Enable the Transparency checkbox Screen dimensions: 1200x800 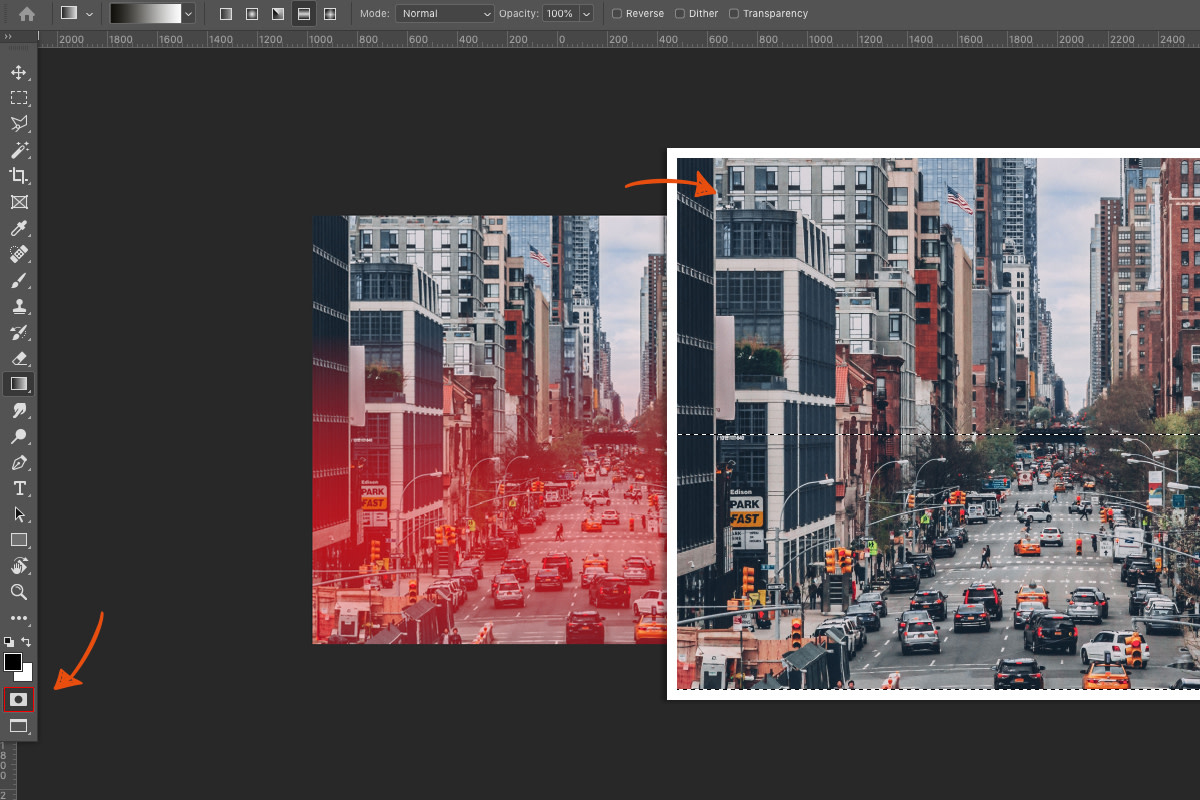pos(734,14)
